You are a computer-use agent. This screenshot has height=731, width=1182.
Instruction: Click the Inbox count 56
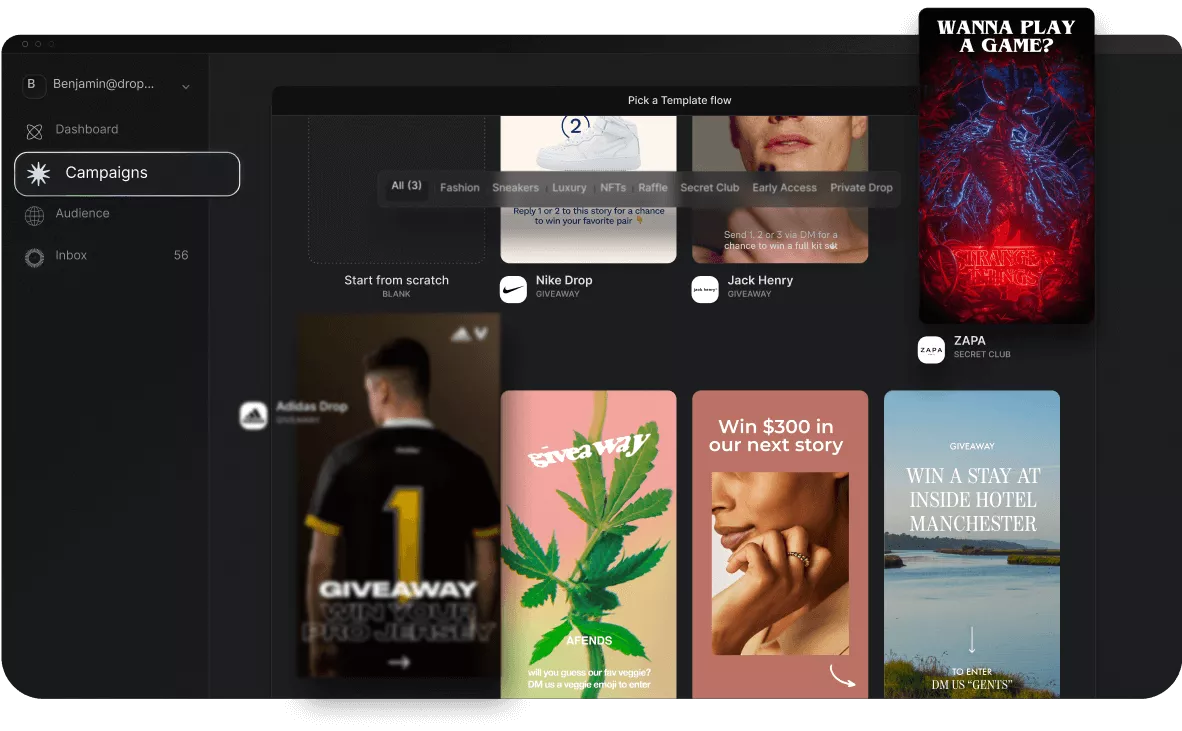click(x=181, y=255)
